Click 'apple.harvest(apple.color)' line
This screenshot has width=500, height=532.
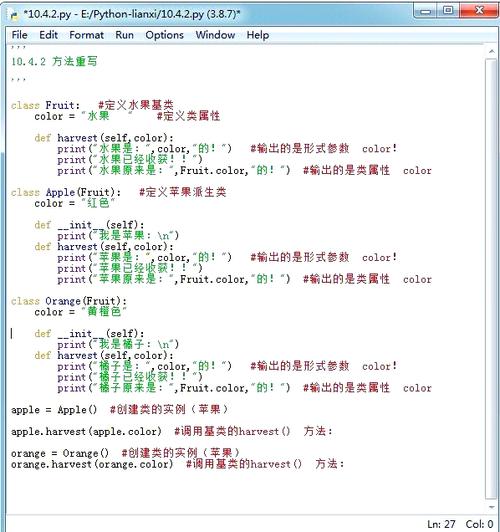[86, 432]
